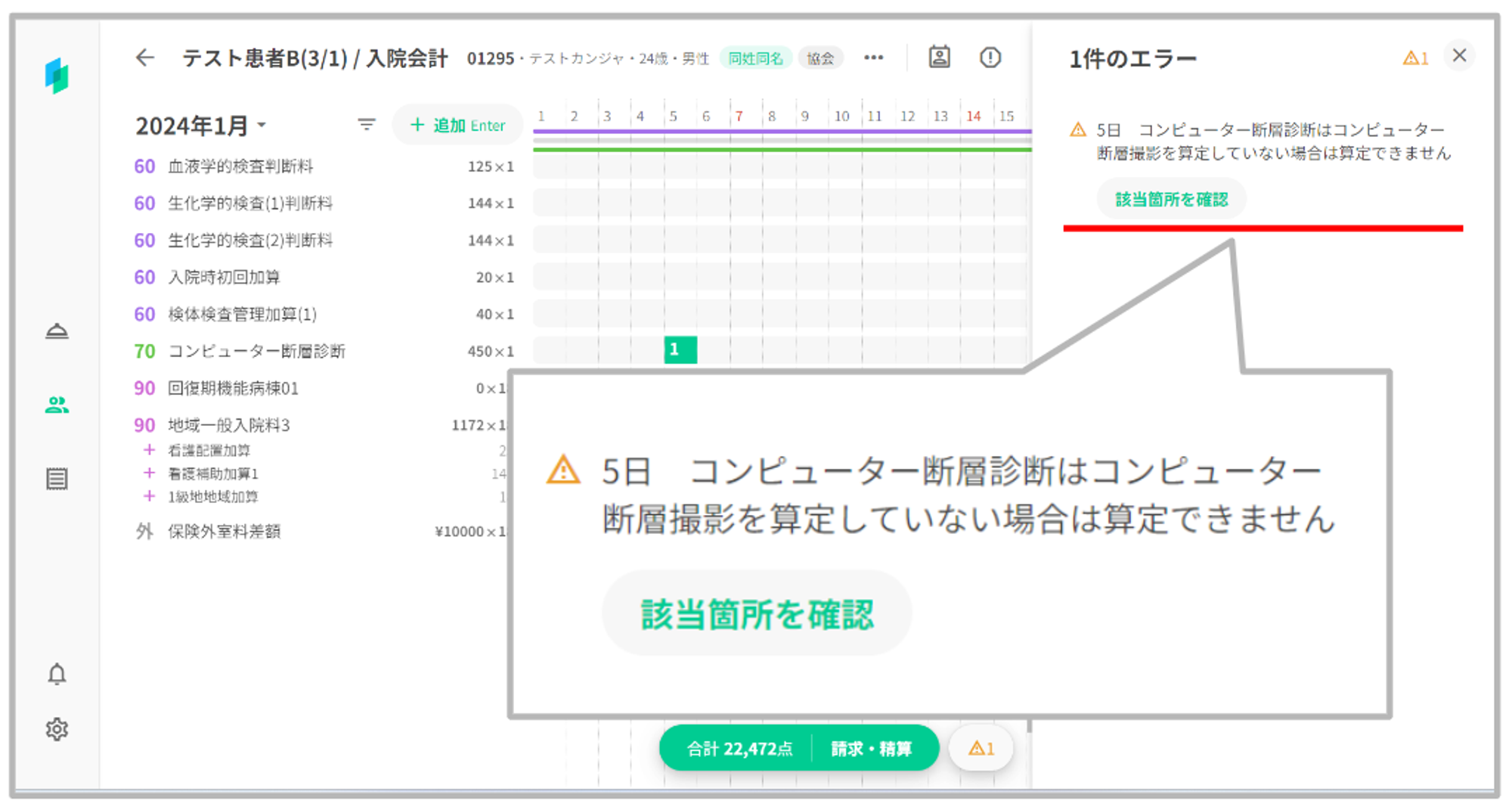
Task: Click the 合計 22,472点 total button
Action: tap(739, 749)
